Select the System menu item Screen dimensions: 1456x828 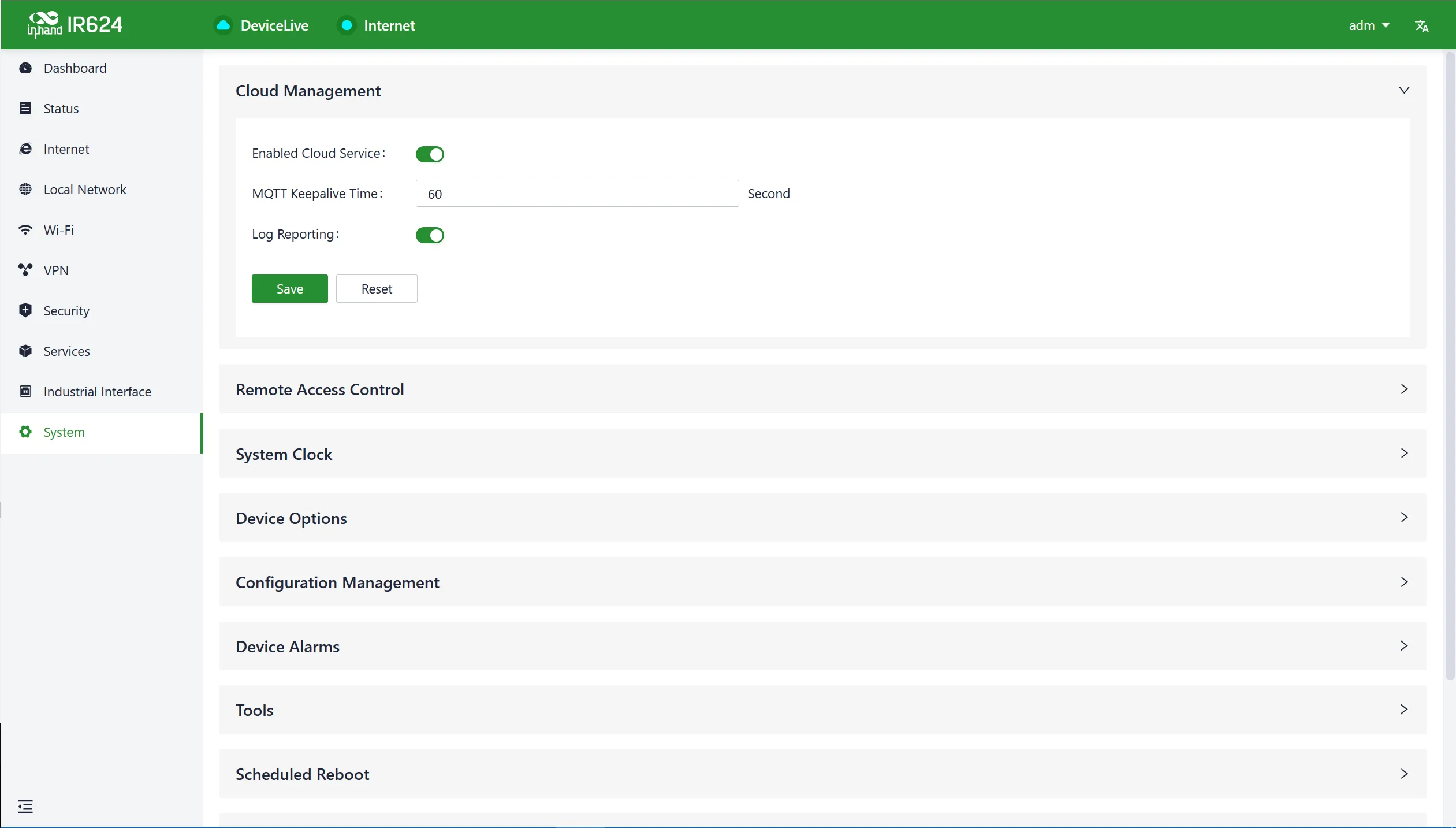(x=102, y=433)
